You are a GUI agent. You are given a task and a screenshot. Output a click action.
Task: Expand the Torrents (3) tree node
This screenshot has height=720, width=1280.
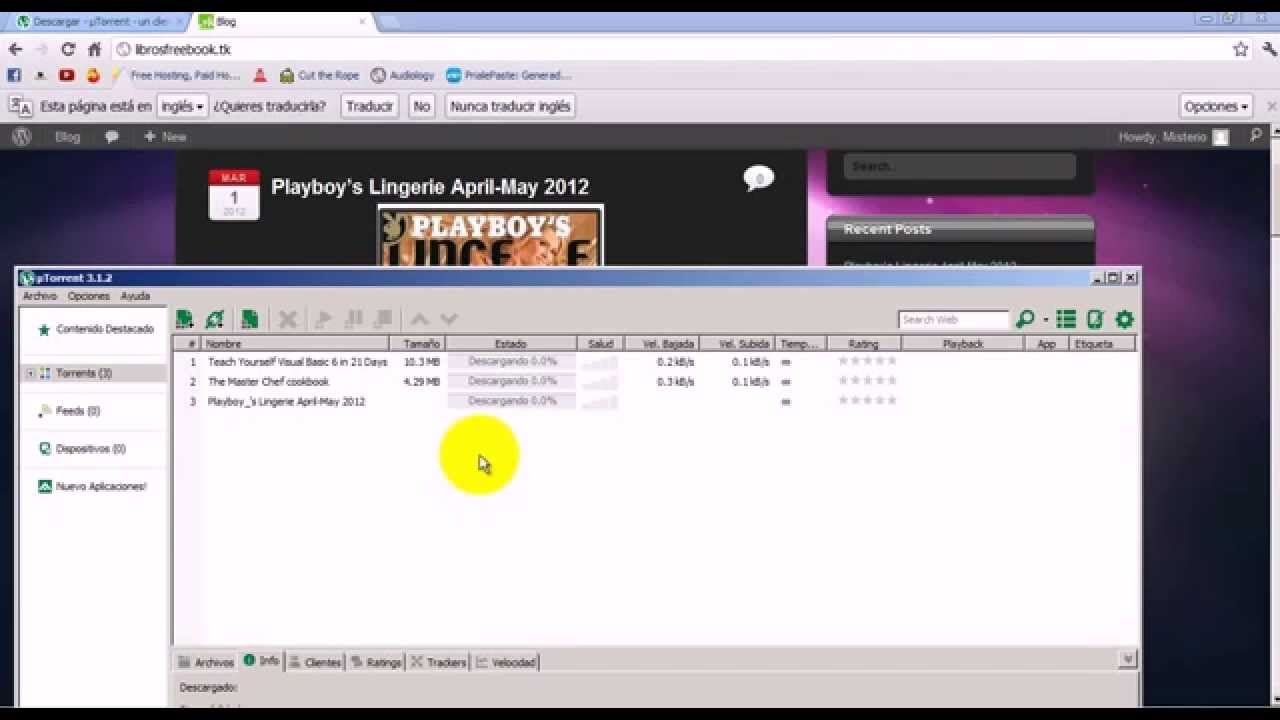[30, 373]
